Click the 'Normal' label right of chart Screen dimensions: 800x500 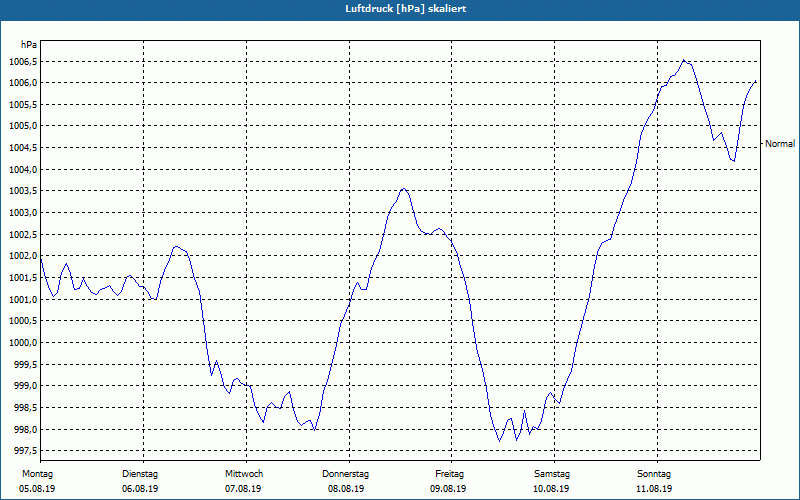coord(780,144)
